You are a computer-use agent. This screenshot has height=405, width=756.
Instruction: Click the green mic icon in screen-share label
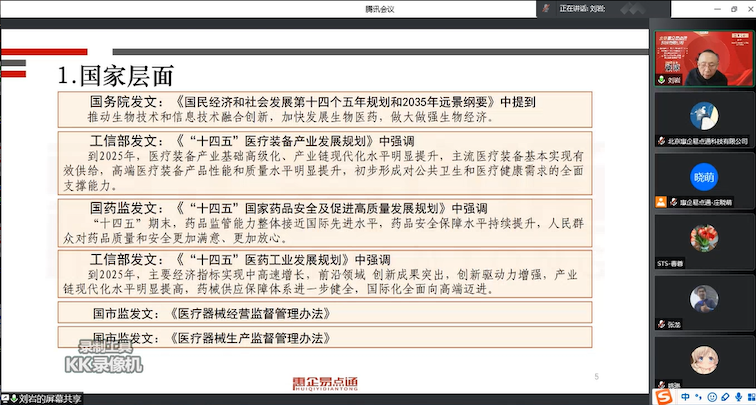(14, 399)
